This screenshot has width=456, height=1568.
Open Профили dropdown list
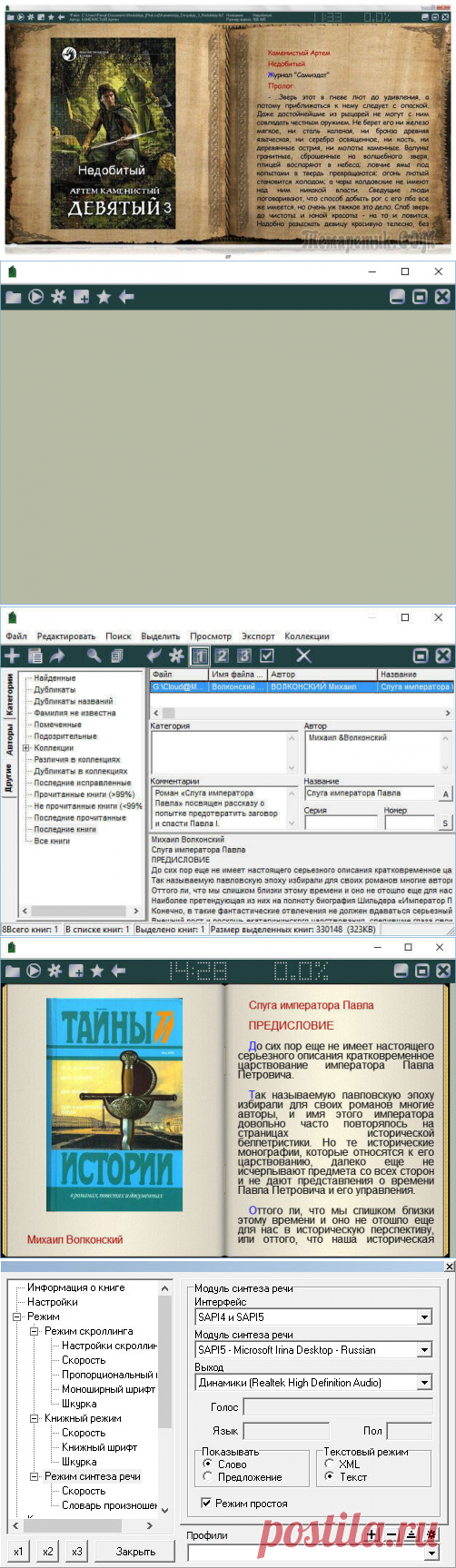pos(431,1553)
